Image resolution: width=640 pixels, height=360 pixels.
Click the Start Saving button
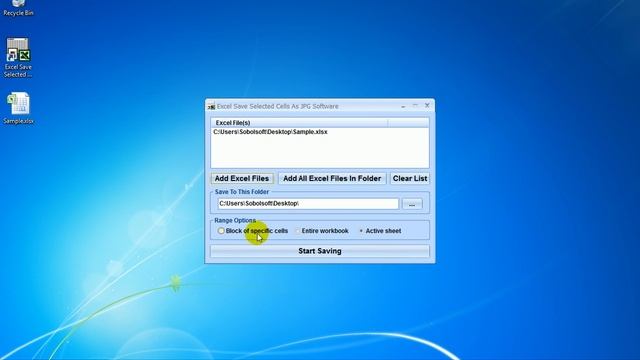click(x=320, y=251)
